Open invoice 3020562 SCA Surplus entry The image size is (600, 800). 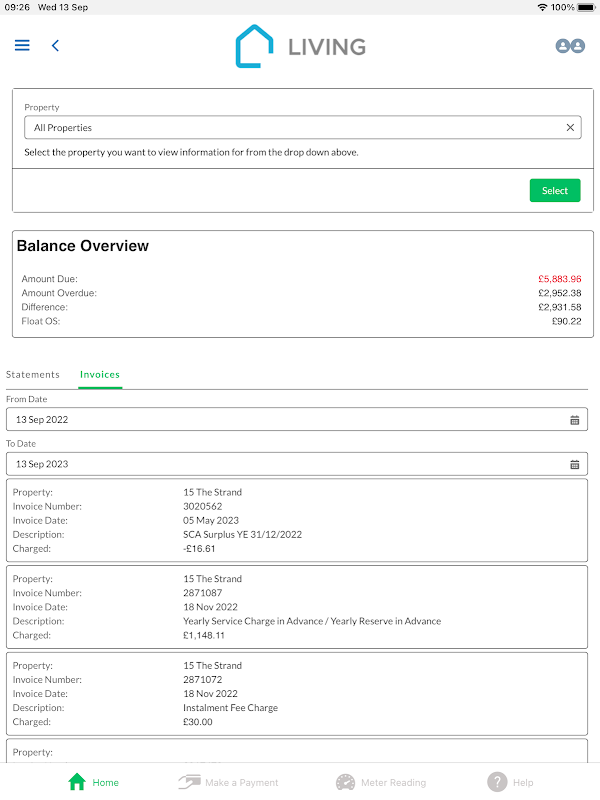pyautogui.click(x=296, y=520)
